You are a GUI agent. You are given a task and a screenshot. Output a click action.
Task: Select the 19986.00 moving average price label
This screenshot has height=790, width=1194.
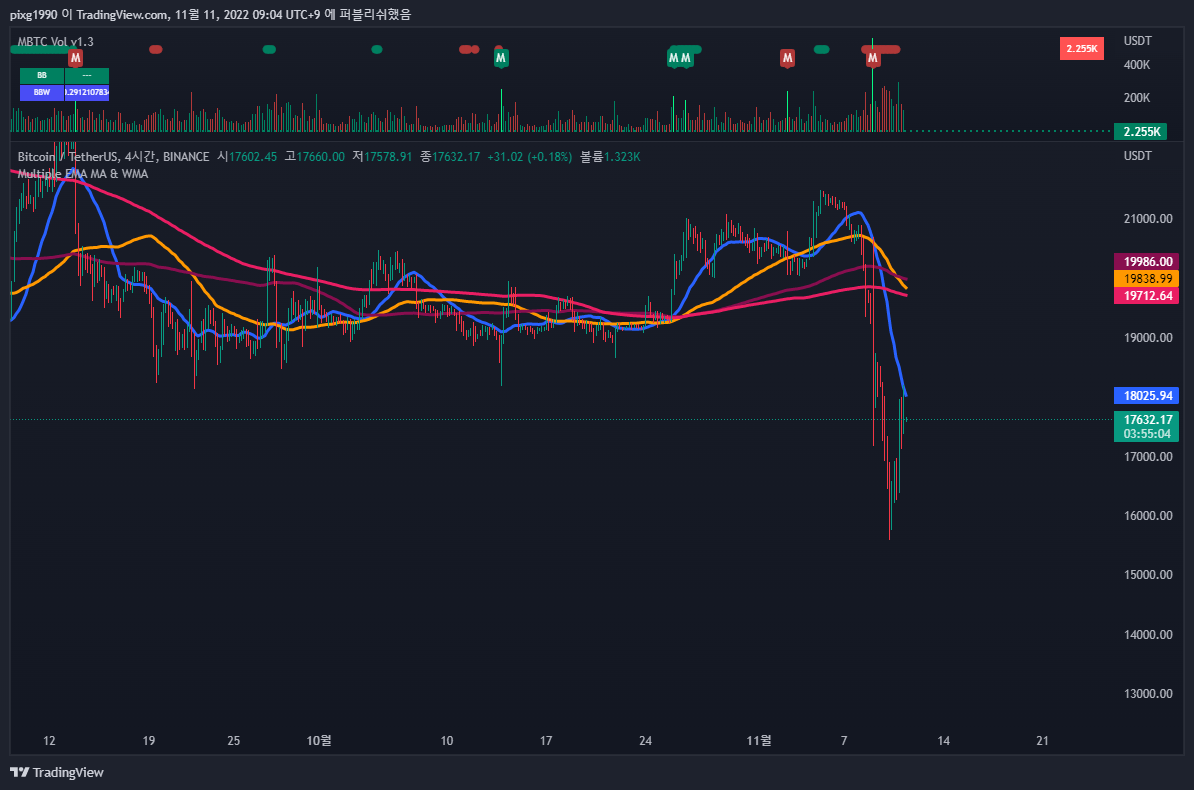click(x=1147, y=261)
